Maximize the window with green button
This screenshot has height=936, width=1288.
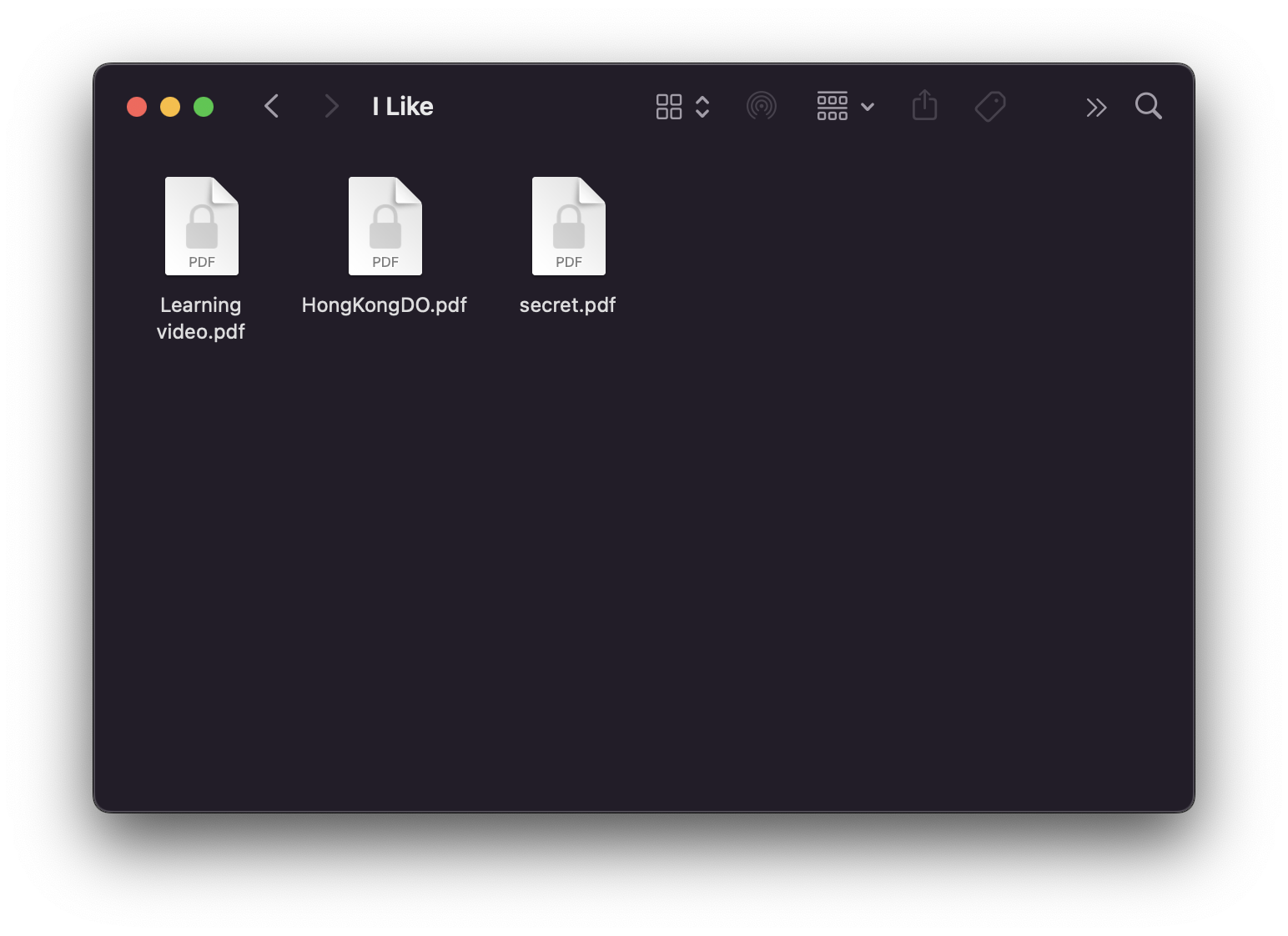coord(204,107)
